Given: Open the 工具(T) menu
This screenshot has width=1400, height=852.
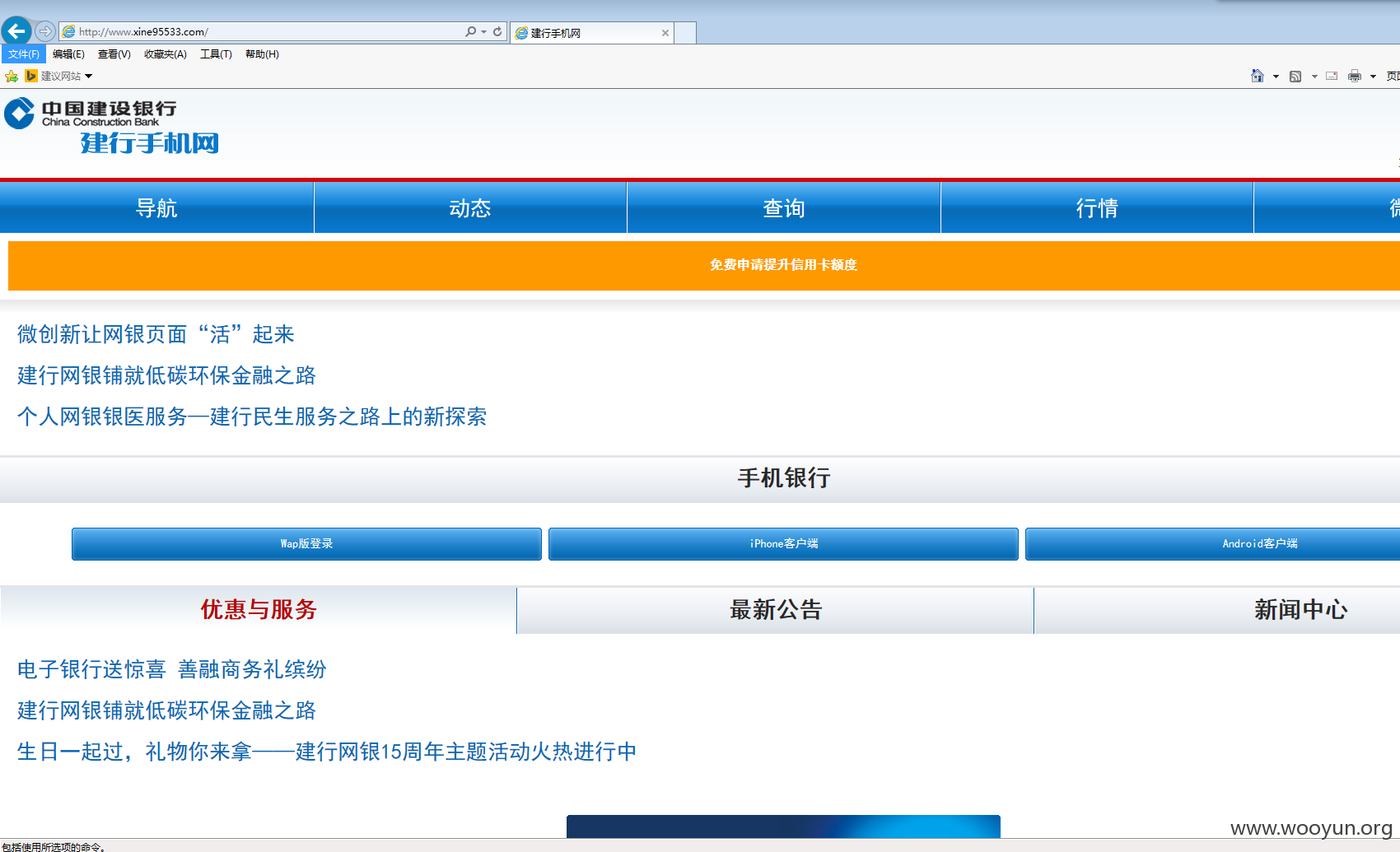Looking at the screenshot, I should (x=216, y=54).
